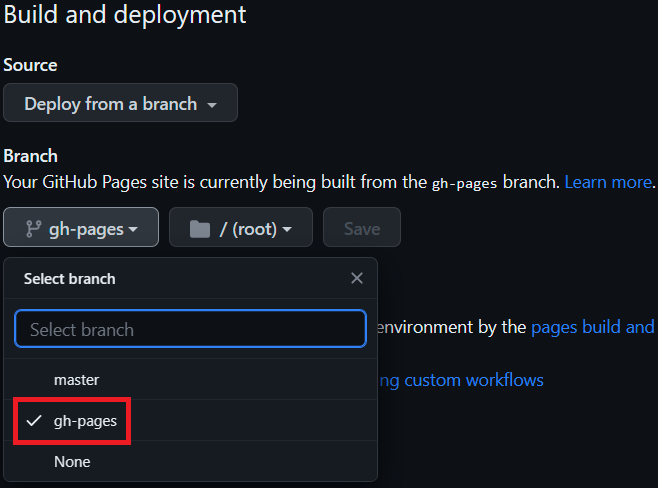This screenshot has height=488, width=658.
Task: Open the Deploy from a branch source dropdown
Action: [x=120, y=103]
